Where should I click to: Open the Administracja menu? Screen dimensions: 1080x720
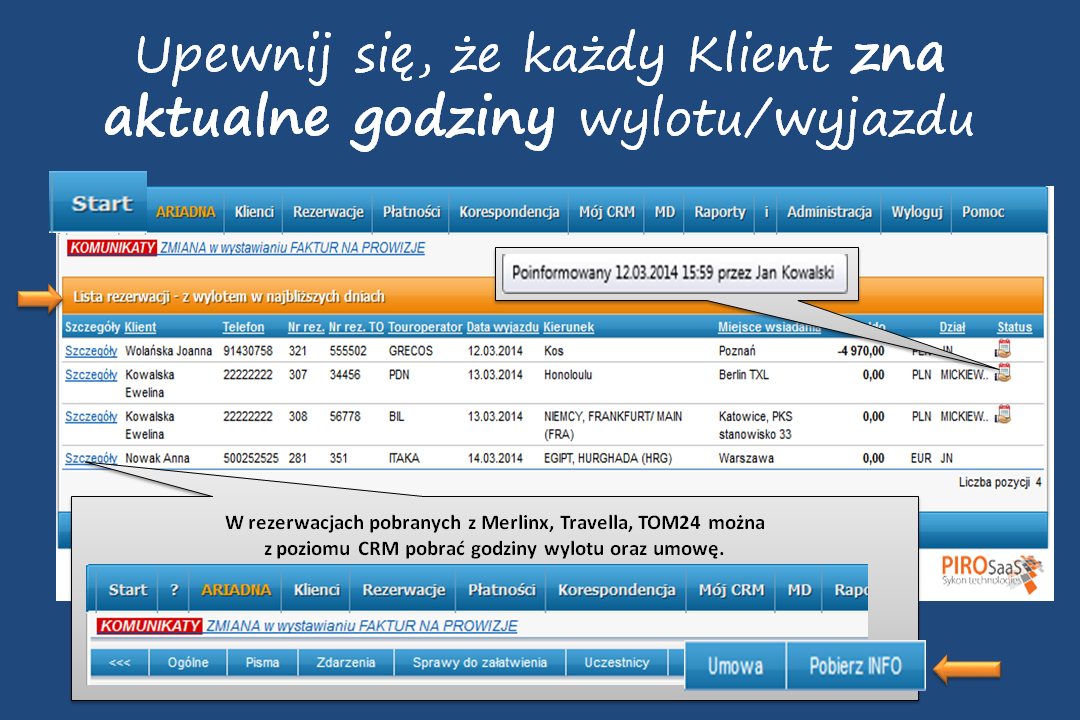tap(829, 212)
